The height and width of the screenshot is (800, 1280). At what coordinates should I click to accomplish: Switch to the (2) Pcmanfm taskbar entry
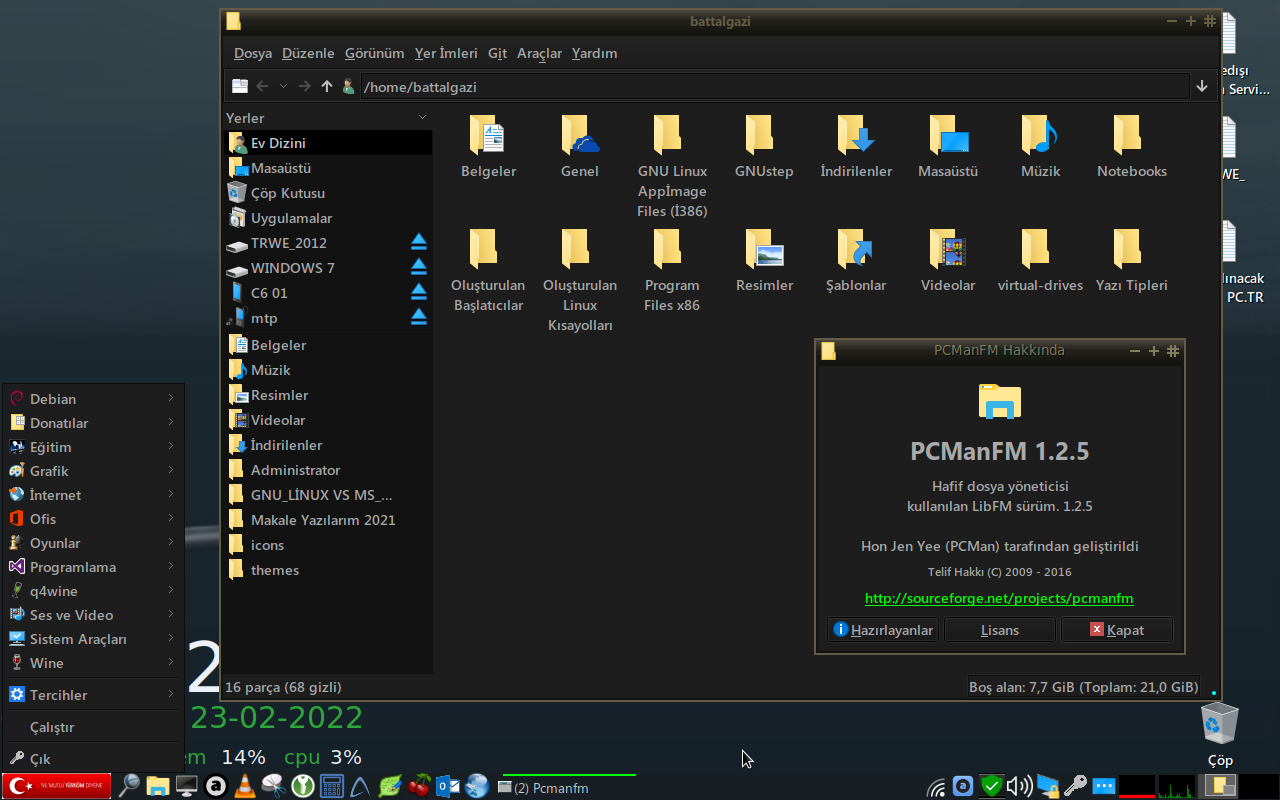click(565, 788)
